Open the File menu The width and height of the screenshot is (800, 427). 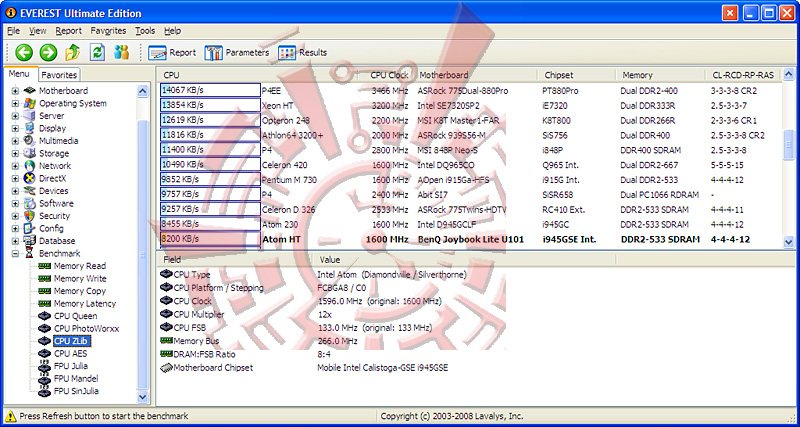click(x=14, y=31)
